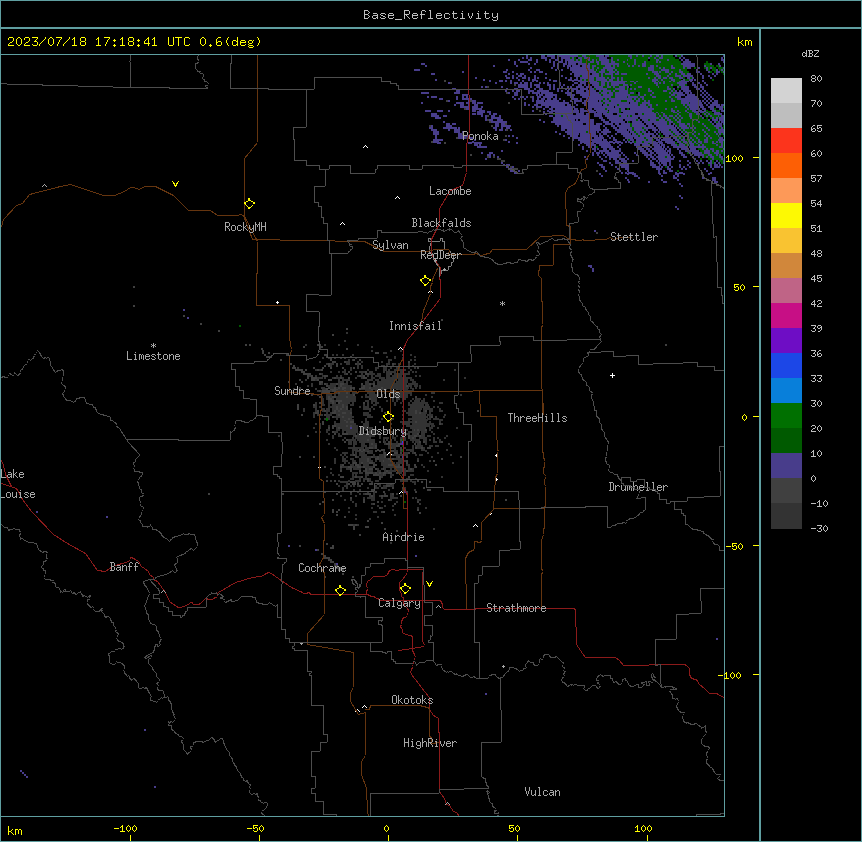This screenshot has width=862, height=842.
Task: Click the yellow diamond marker above RockyMH
Action: click(x=250, y=204)
